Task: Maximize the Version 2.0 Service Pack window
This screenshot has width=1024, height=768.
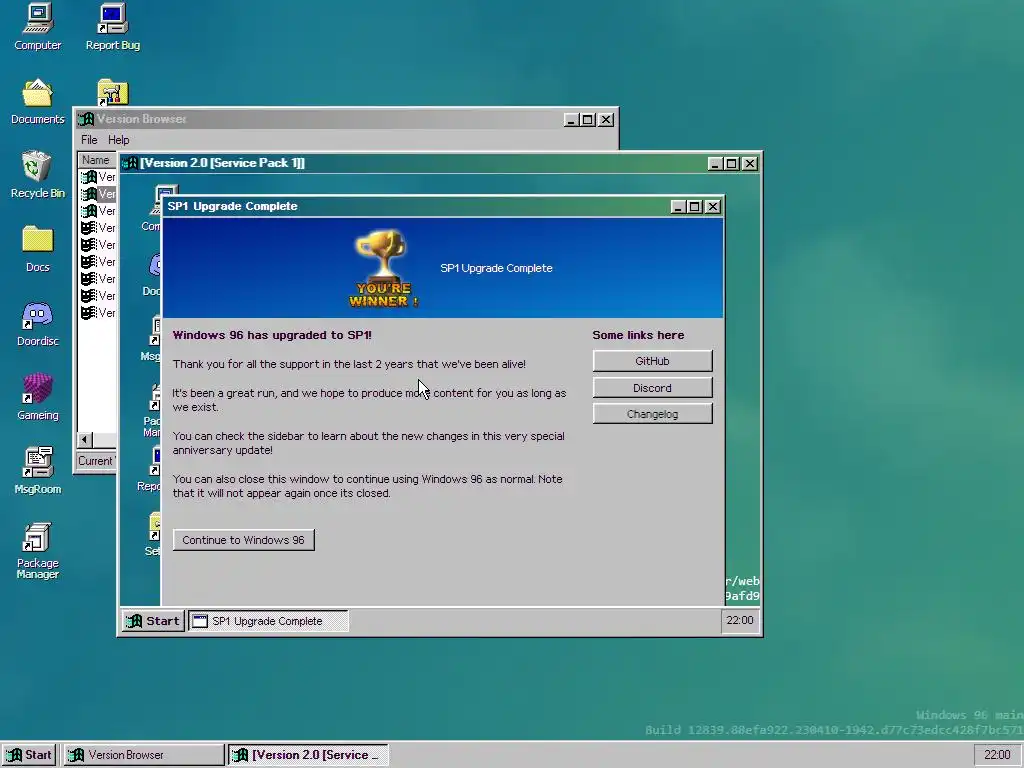Action: tap(731, 164)
